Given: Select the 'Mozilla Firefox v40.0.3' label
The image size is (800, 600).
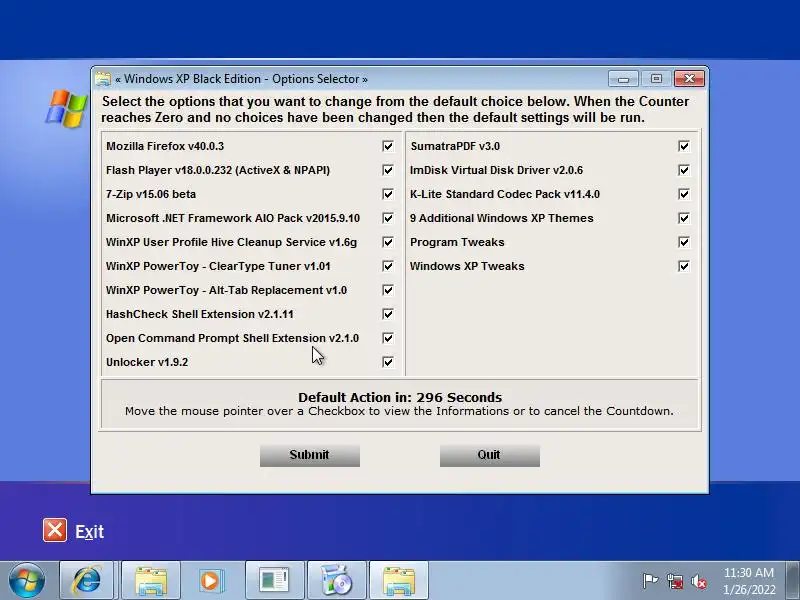Looking at the screenshot, I should point(165,146).
